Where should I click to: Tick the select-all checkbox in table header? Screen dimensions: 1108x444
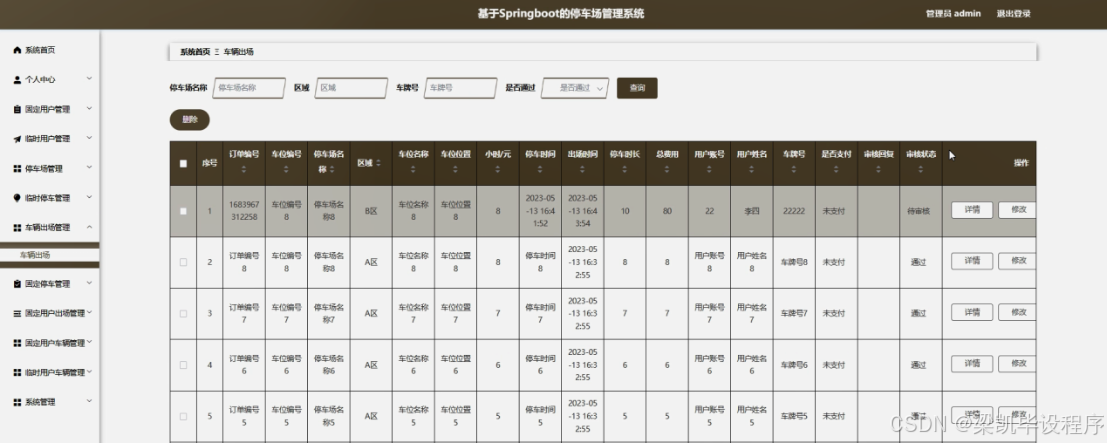[184, 163]
